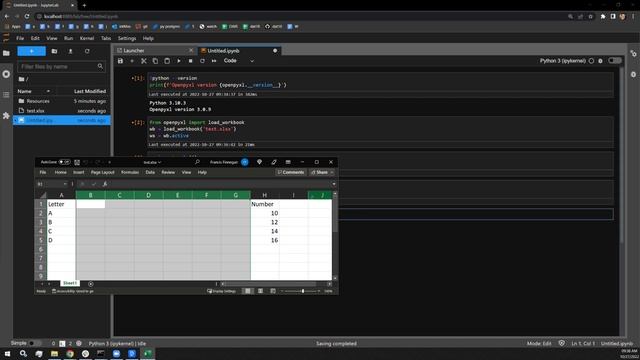Save the notebook with the JupyterLab disk icon
The image size is (640, 360).
pos(120,61)
